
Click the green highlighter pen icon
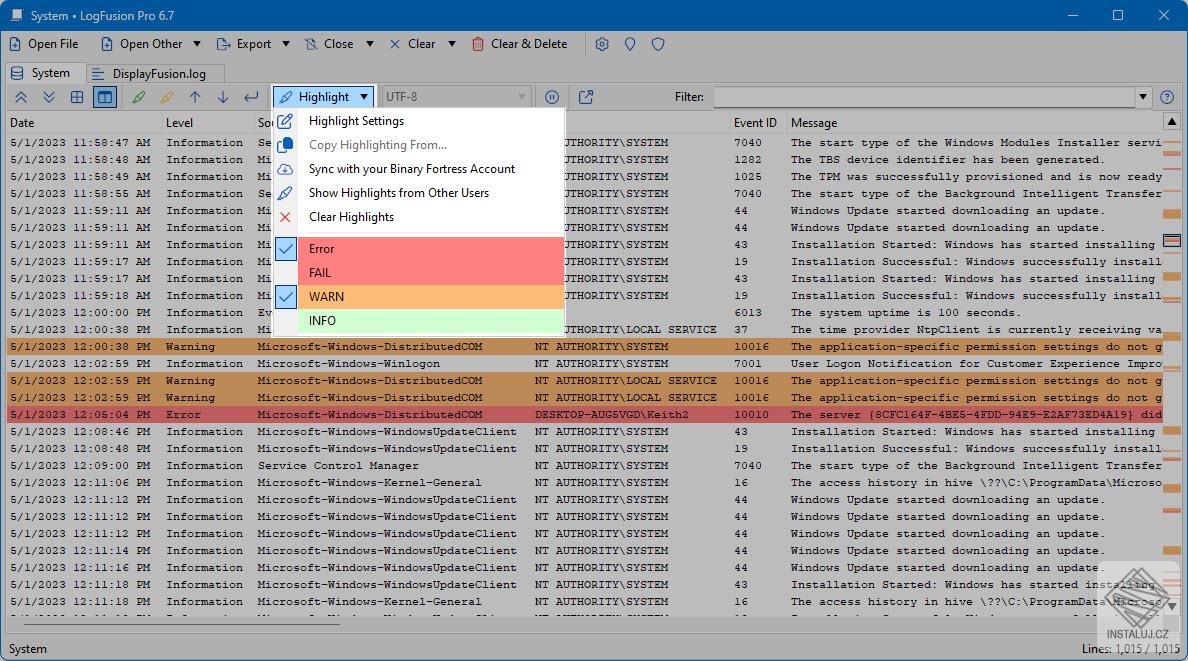[139, 97]
